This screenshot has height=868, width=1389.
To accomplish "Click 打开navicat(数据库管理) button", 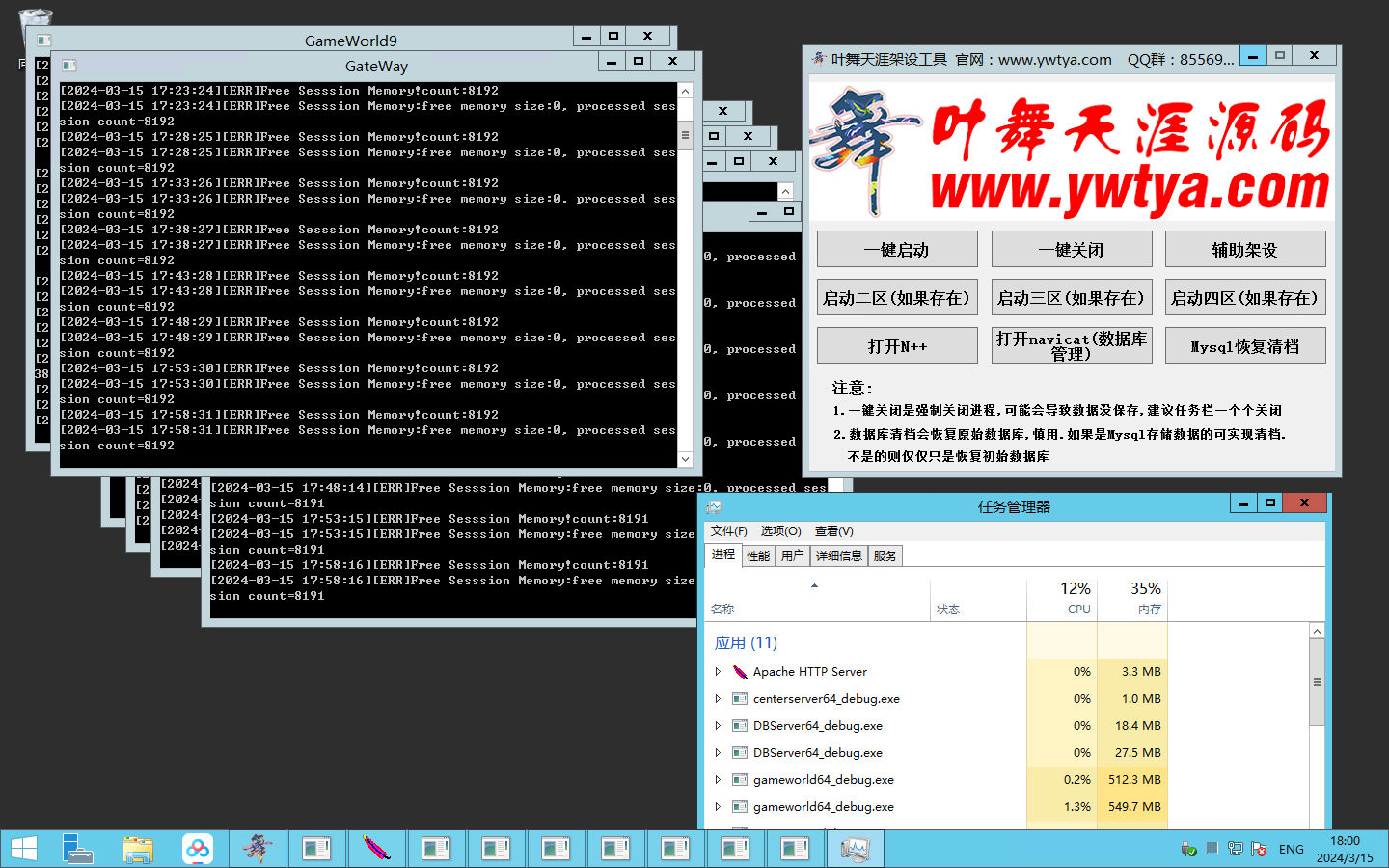I will 1072,346.
